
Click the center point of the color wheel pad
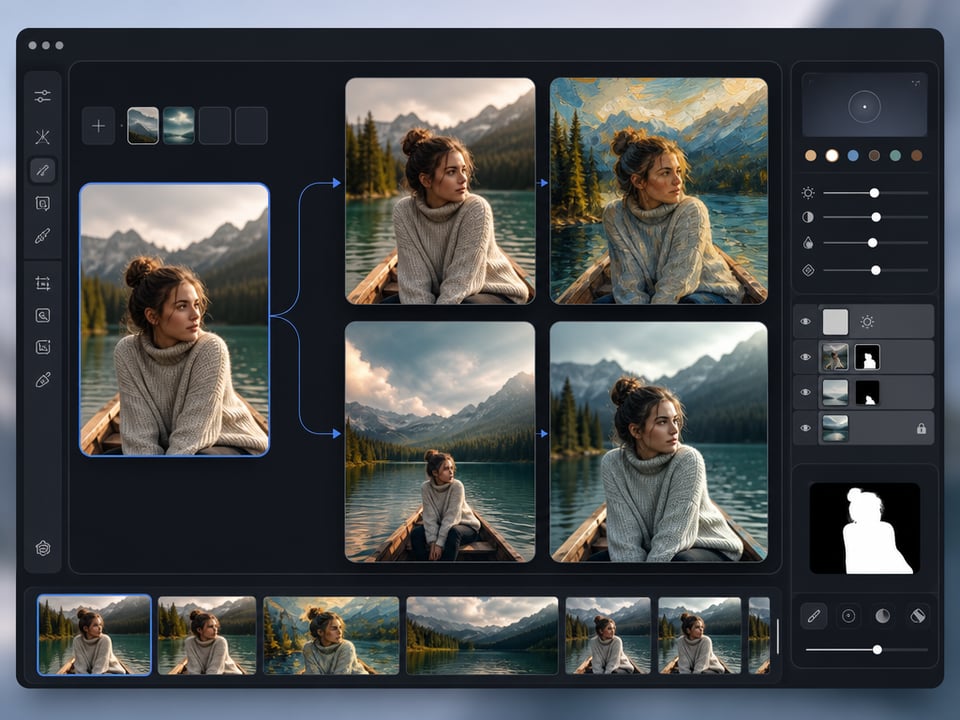click(x=864, y=107)
